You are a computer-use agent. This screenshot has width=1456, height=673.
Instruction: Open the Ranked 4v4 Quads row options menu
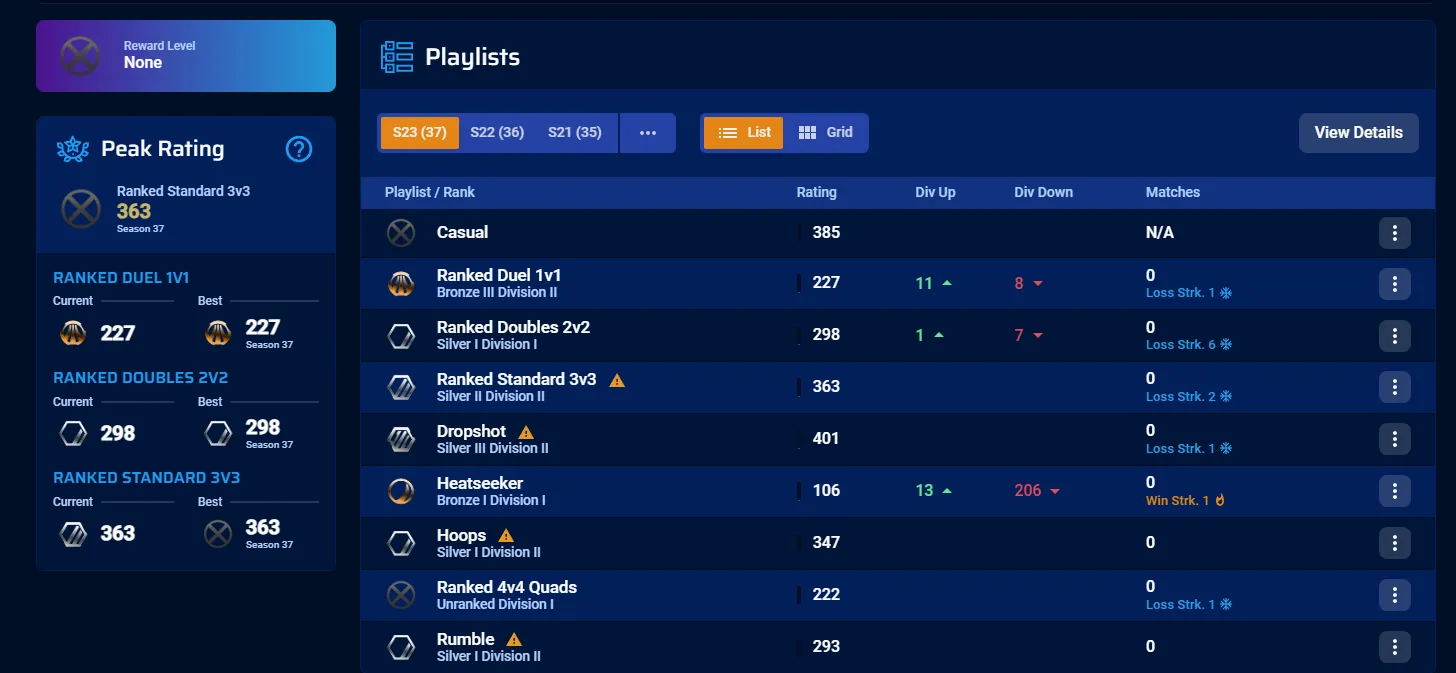pos(1395,595)
